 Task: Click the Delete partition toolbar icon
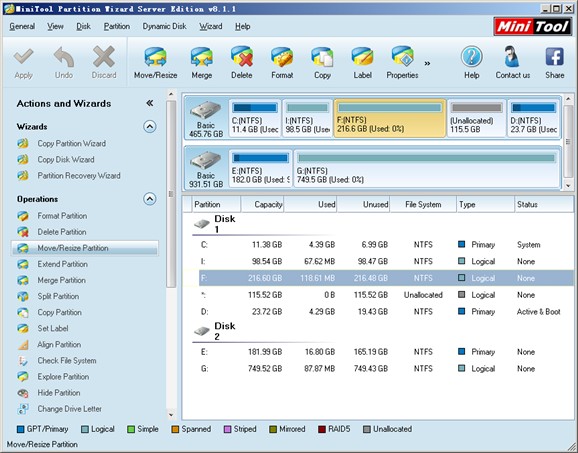pos(242,57)
